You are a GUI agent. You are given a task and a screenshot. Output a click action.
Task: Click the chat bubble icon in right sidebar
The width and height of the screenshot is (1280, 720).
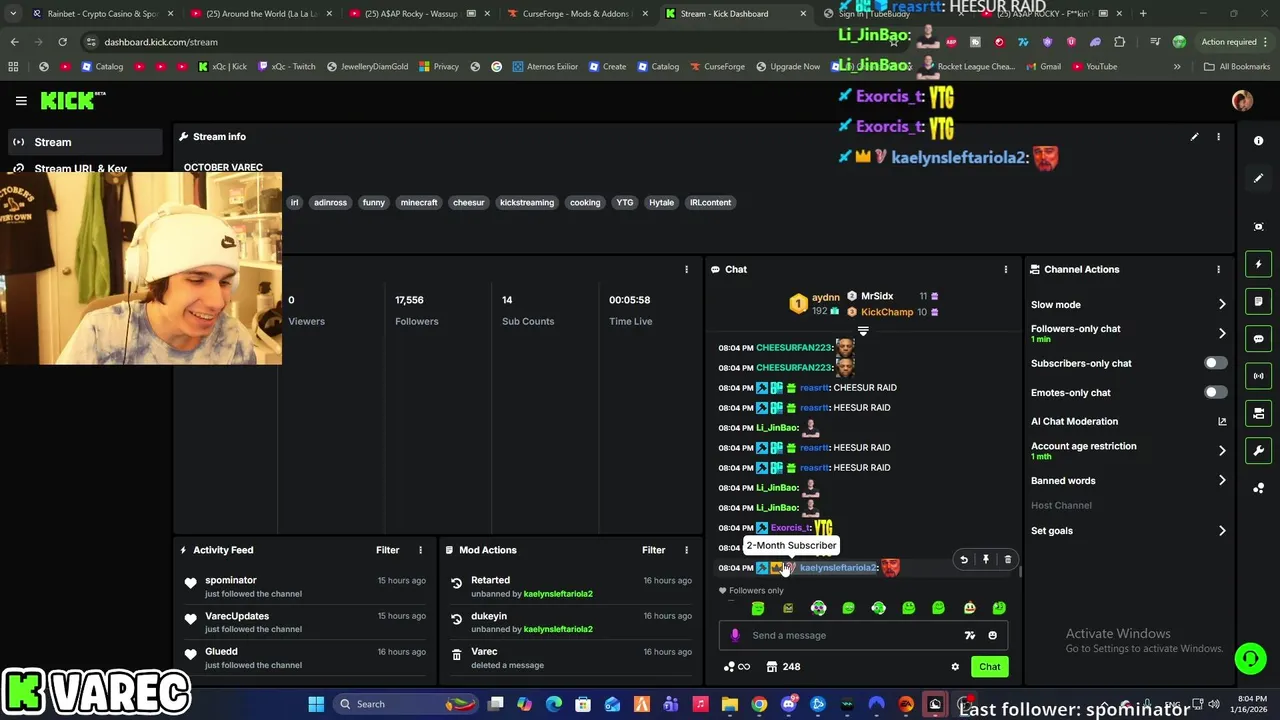click(x=1258, y=339)
